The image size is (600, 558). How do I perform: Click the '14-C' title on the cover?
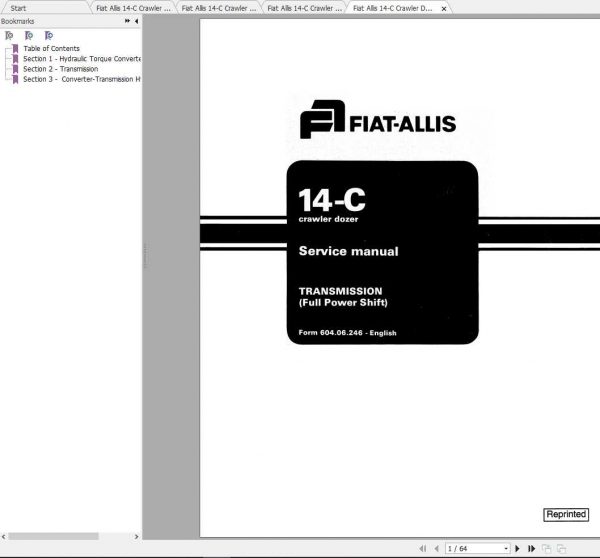(332, 200)
